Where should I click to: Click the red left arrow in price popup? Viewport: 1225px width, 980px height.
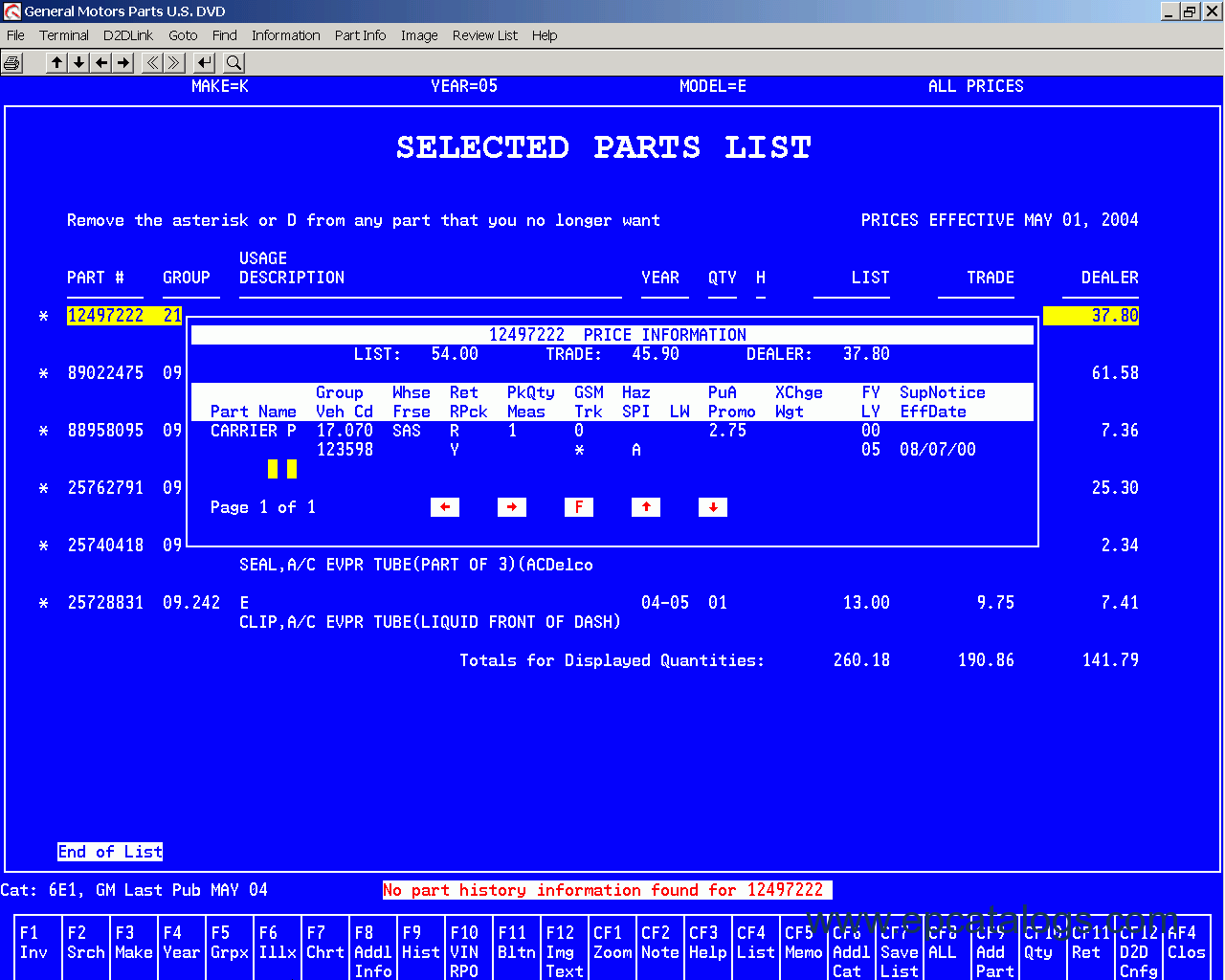445,507
